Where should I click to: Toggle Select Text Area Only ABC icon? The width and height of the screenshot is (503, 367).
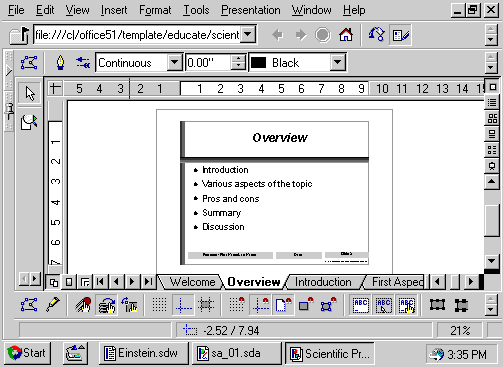384,305
